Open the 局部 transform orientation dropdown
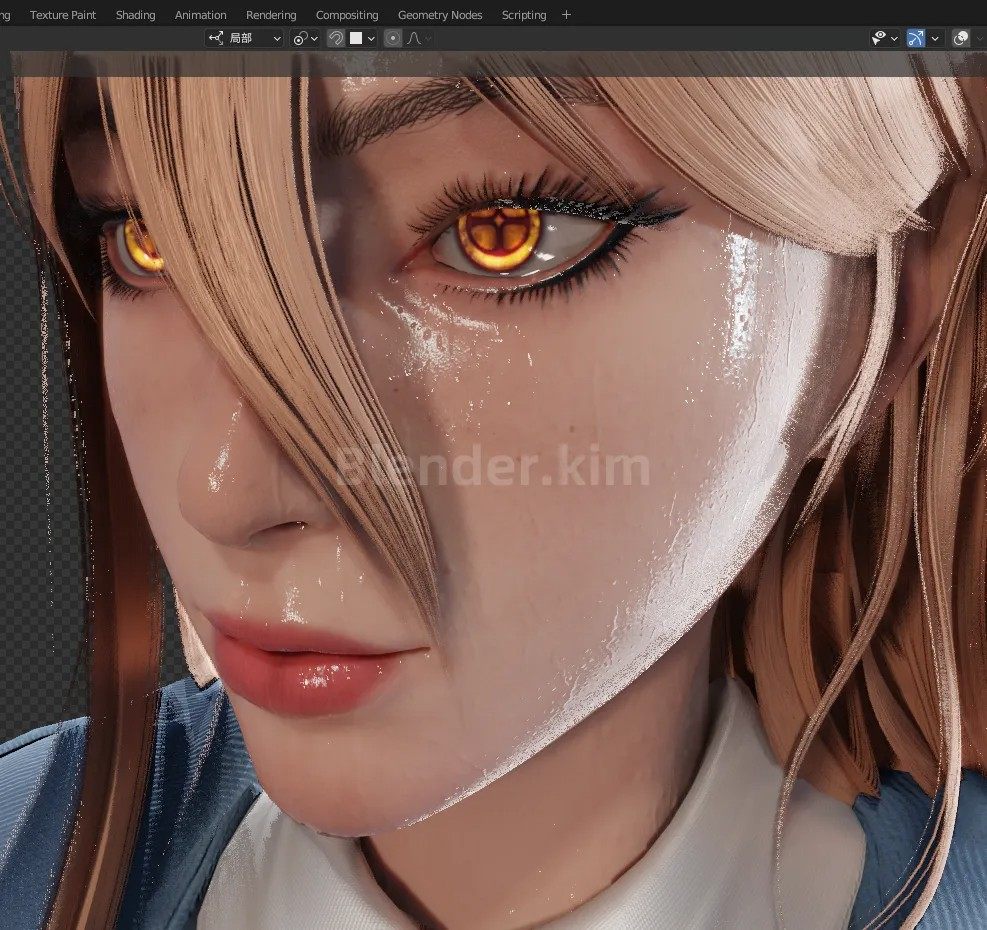Screen dimensions: 987x930 click(x=244, y=38)
